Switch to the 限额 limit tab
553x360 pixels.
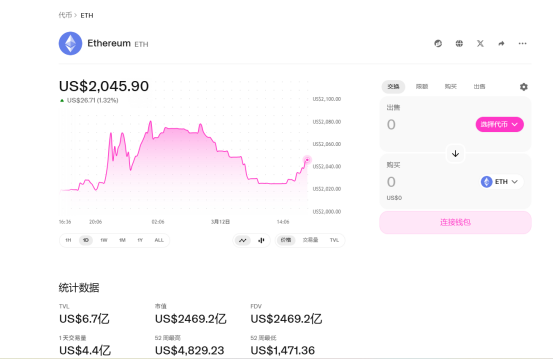[422, 87]
